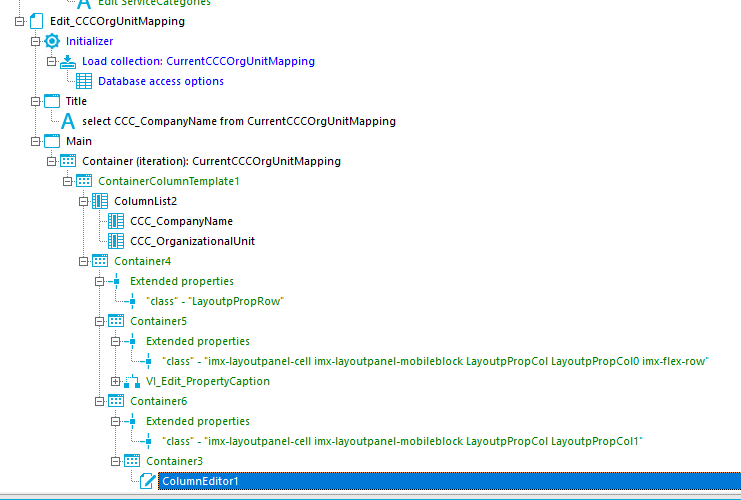Screen dimensions: 741x500
Task: Collapse the Edit_CCCOrgUnitMapping root node
Action: coord(19,21)
